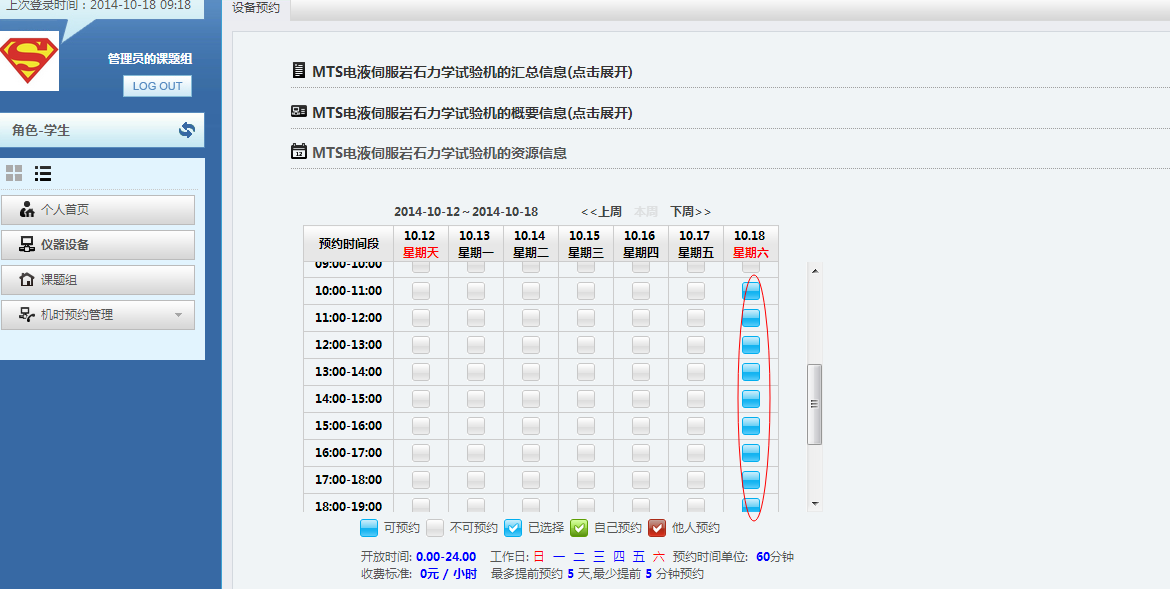Go to next week via 下周

pos(690,212)
